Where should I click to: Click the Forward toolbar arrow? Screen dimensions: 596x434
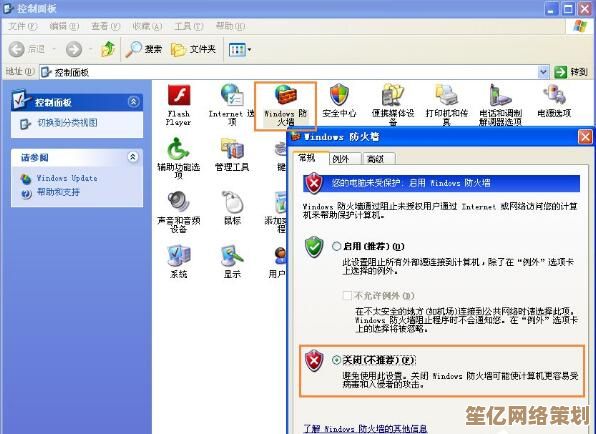(74, 49)
